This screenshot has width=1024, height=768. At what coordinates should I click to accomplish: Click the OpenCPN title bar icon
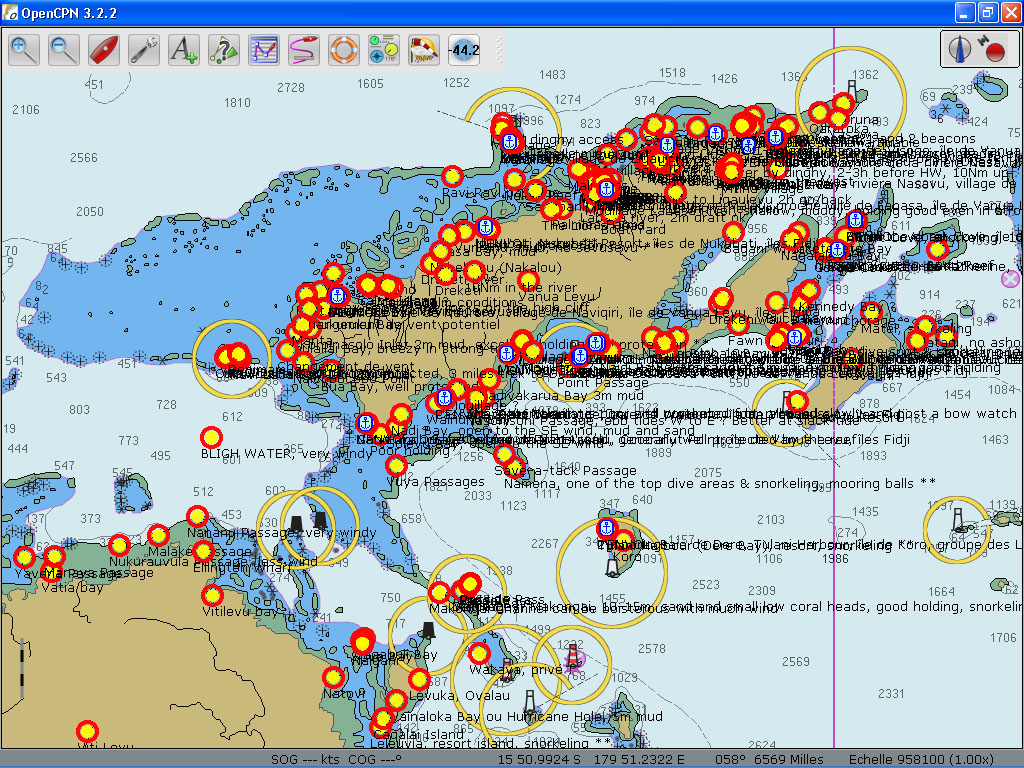(10, 12)
